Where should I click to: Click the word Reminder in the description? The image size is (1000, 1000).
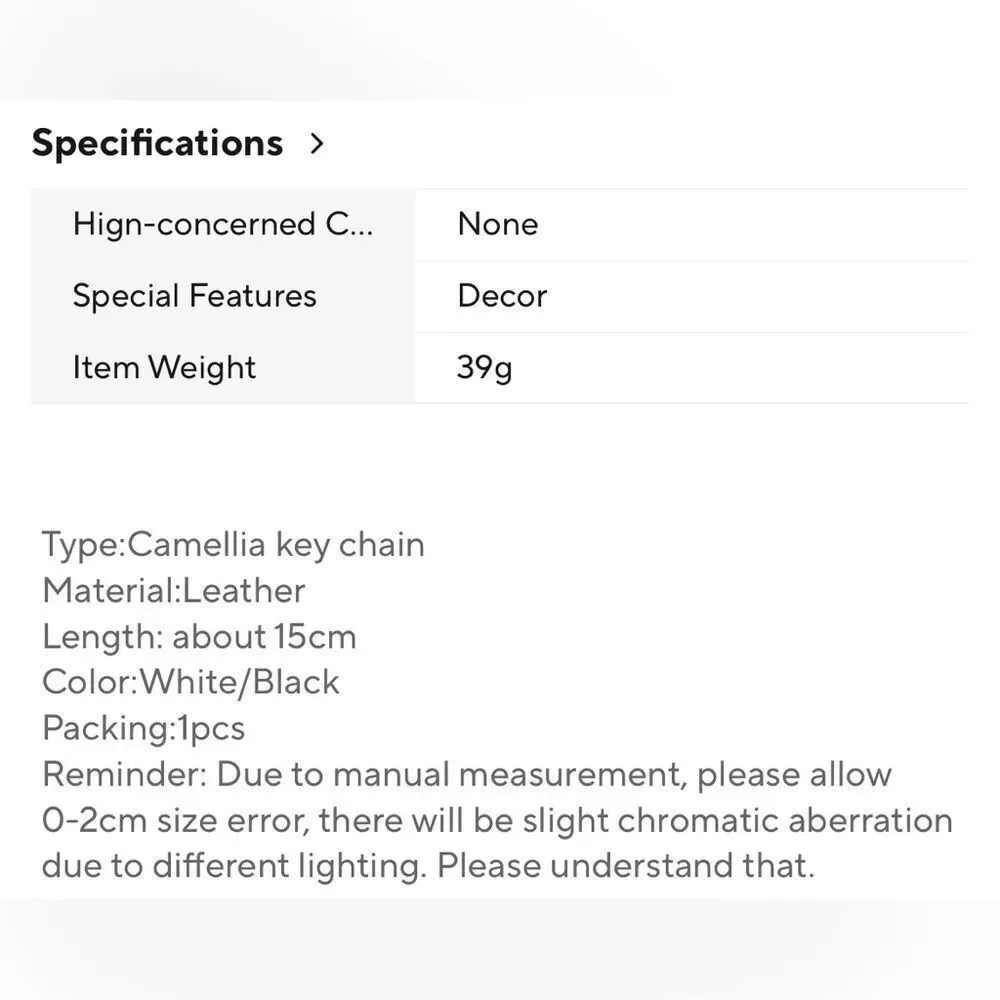pyautogui.click(x=124, y=775)
